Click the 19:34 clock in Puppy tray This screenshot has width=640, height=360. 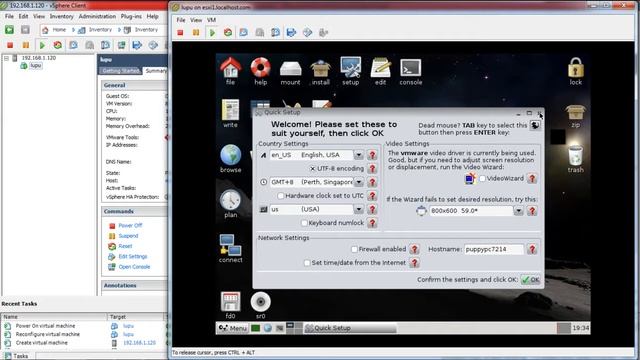pos(580,328)
